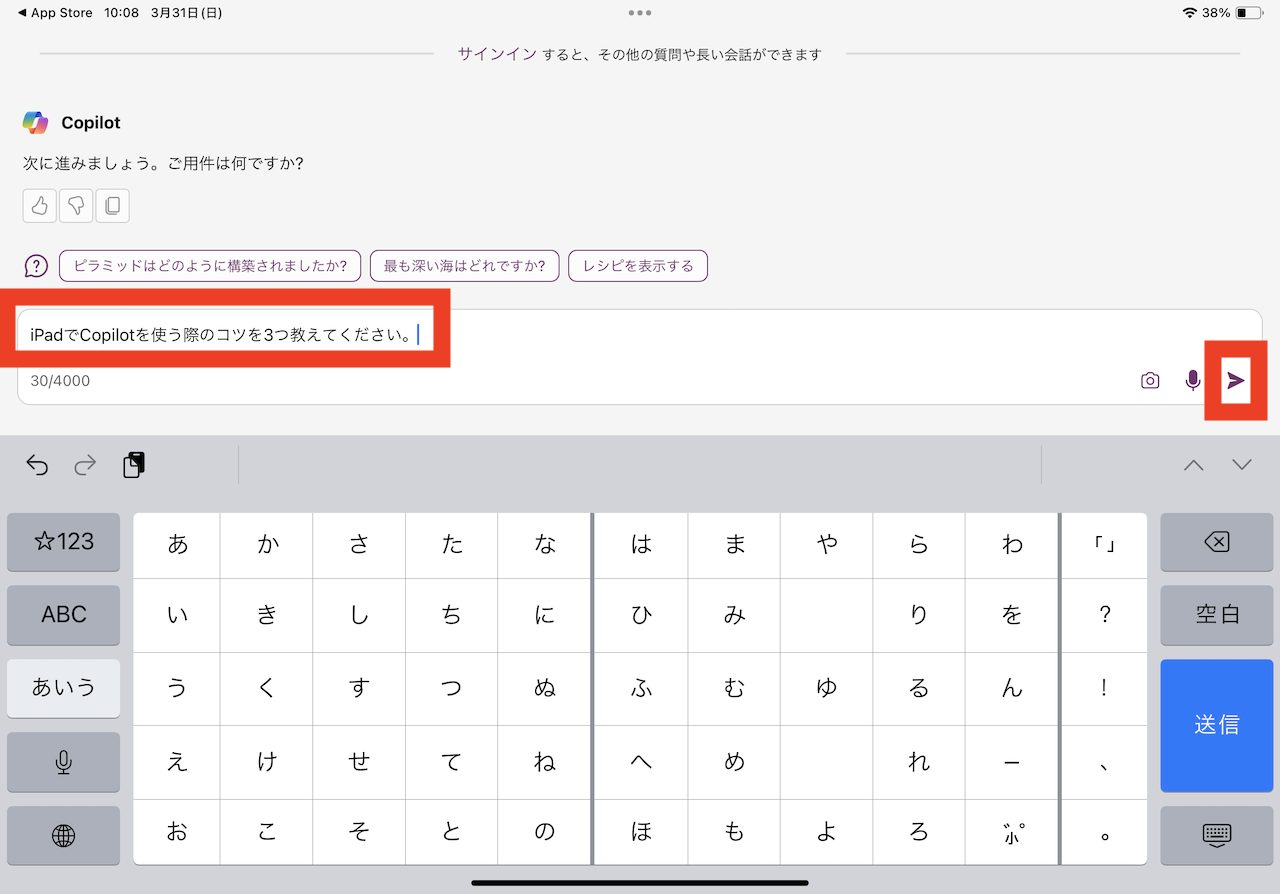Tap the dakuten ゛゜ modifier key
Viewport: 1280px width, 894px height.
pyautogui.click(x=1012, y=833)
